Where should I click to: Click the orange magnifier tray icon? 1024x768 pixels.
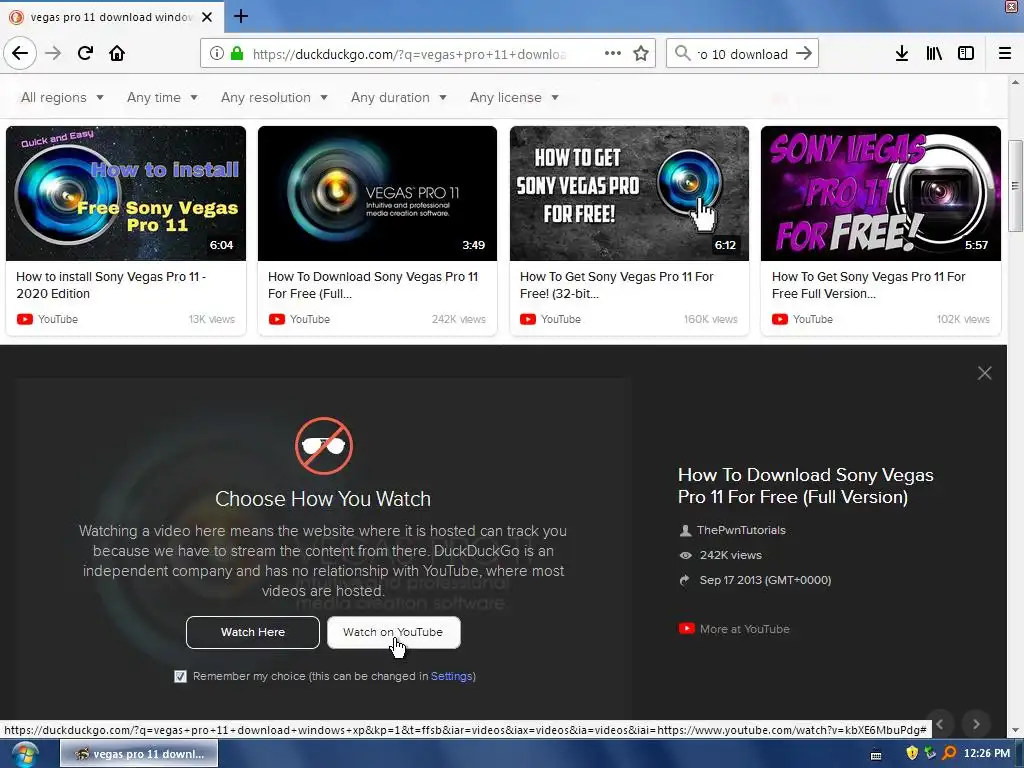[x=950, y=754]
